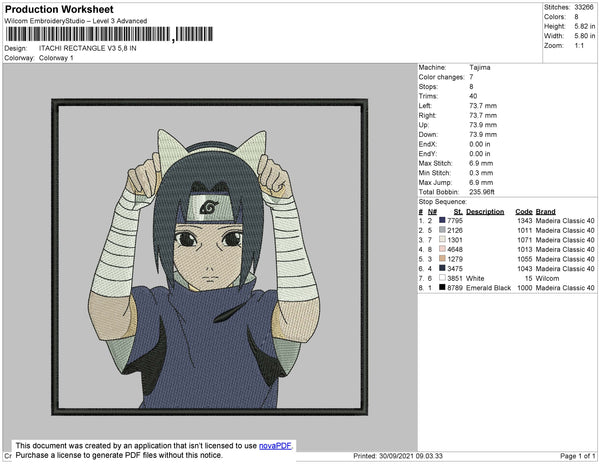Screen dimensions: 600x464
Task: Click the Height value '5.82 in'
Action: (x=585, y=26)
